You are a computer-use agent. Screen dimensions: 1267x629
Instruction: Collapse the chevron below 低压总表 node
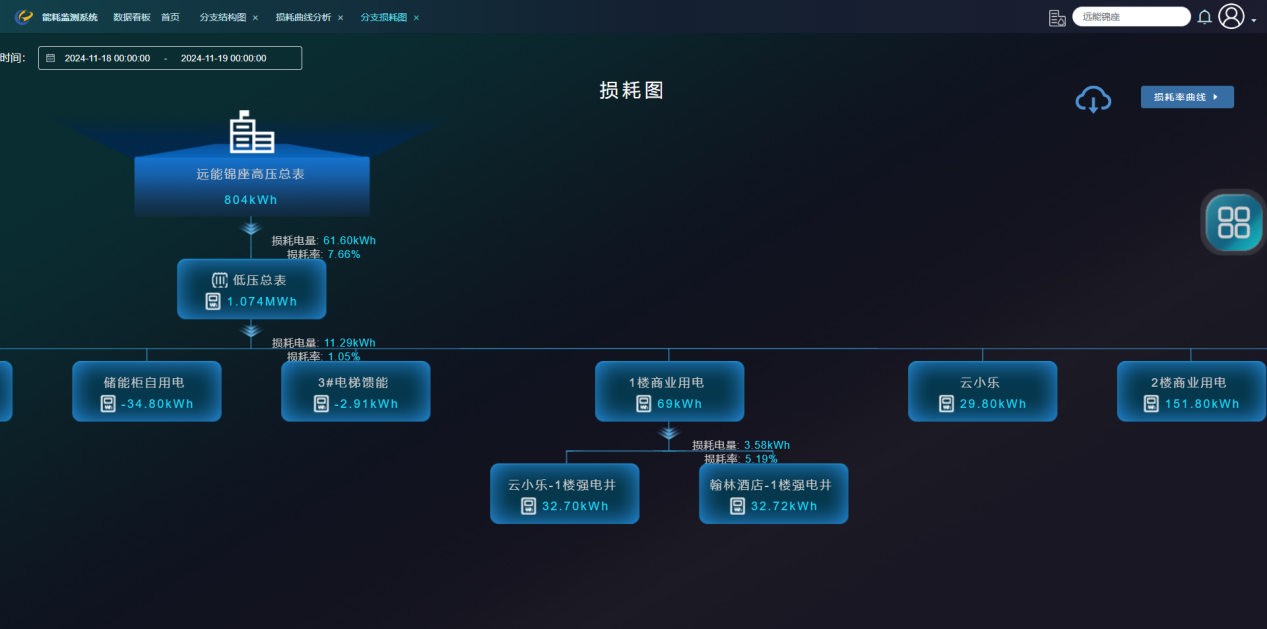tap(251, 331)
